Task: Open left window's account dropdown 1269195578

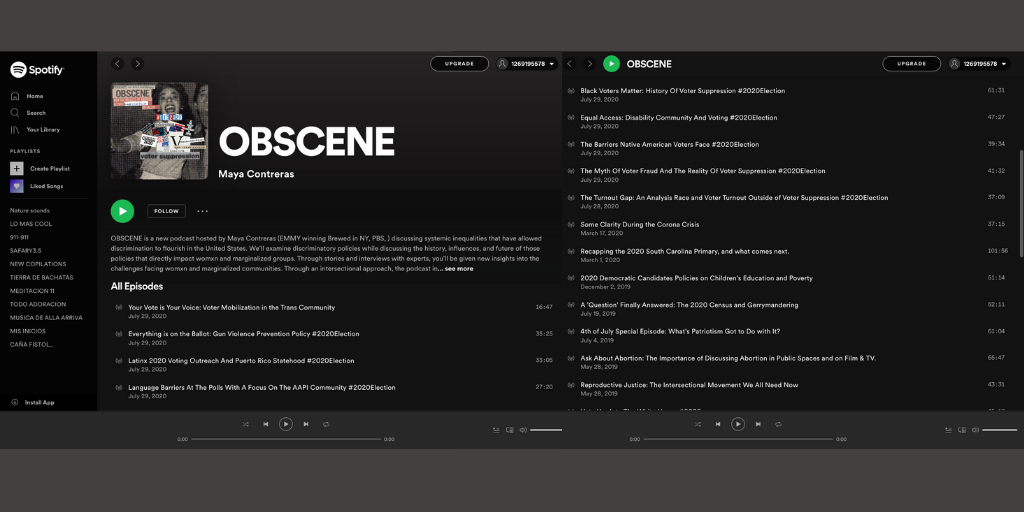Action: tap(526, 63)
